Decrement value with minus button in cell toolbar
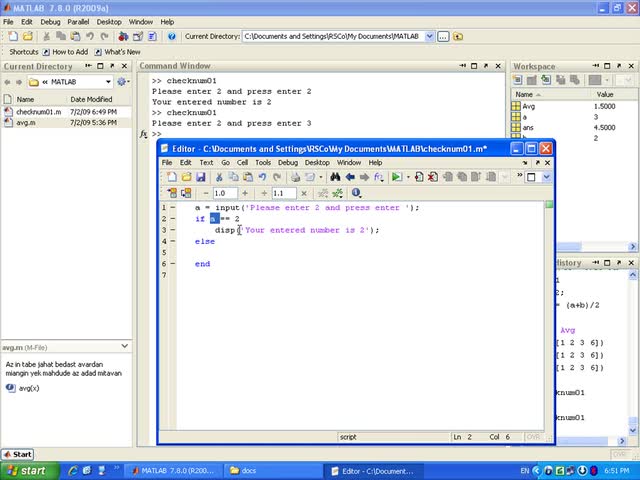640x480 pixels. [x=206, y=193]
